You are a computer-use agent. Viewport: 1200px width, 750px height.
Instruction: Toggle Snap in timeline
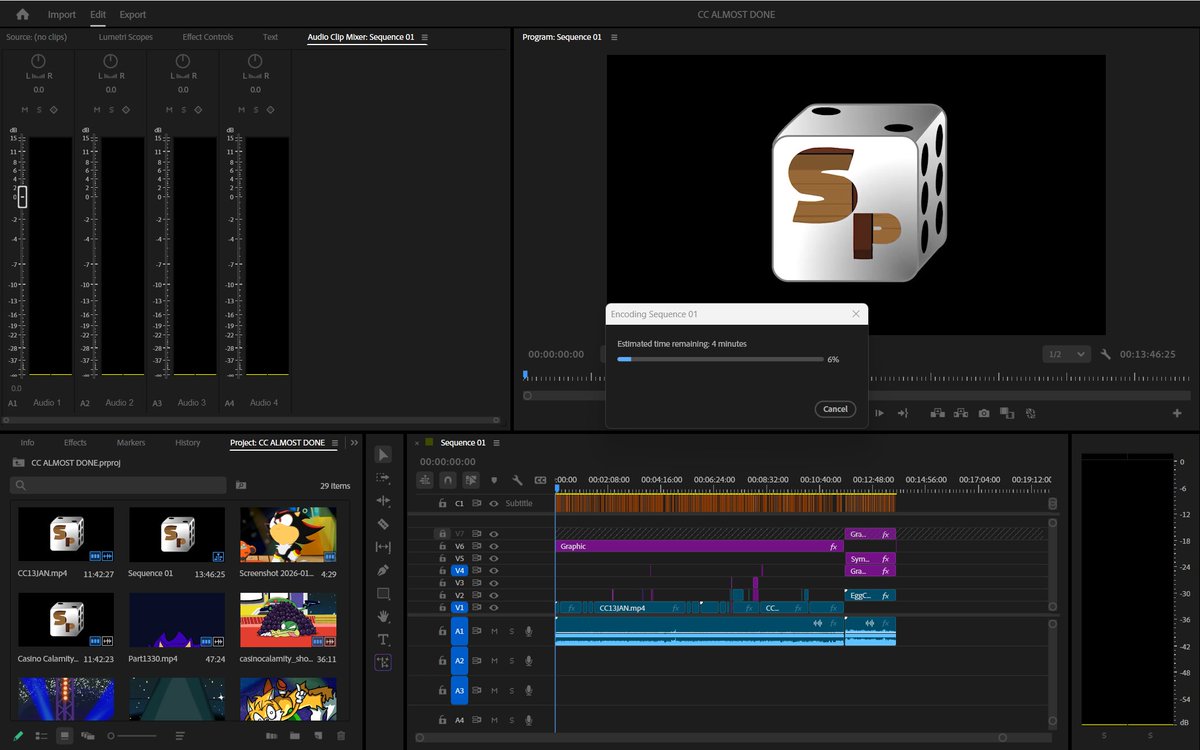tap(448, 480)
